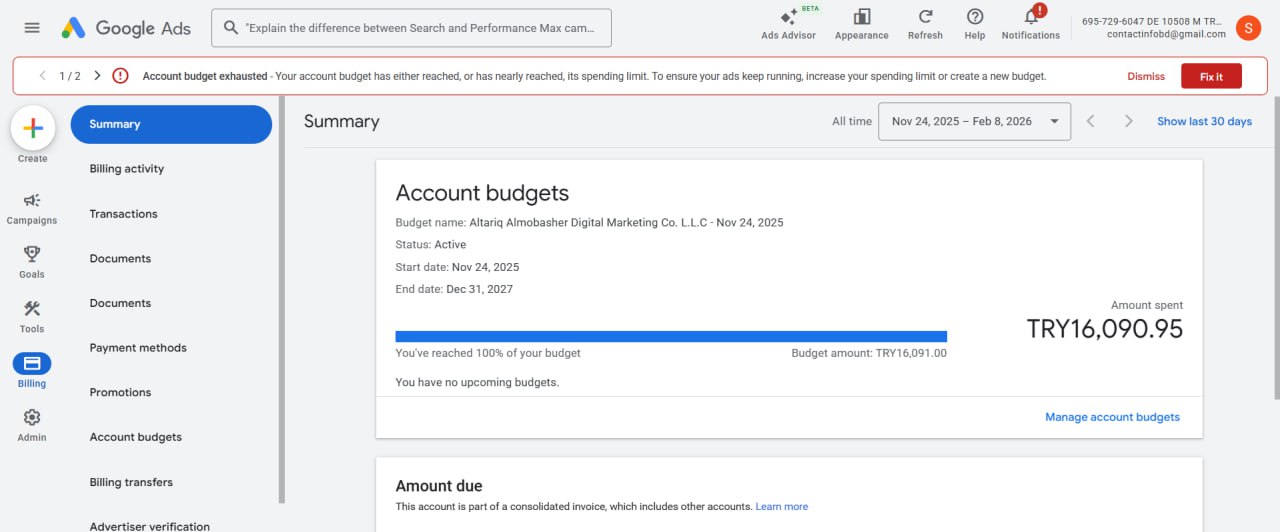
Task: Click amount spent TRY16,090.95
Action: tap(1105, 329)
